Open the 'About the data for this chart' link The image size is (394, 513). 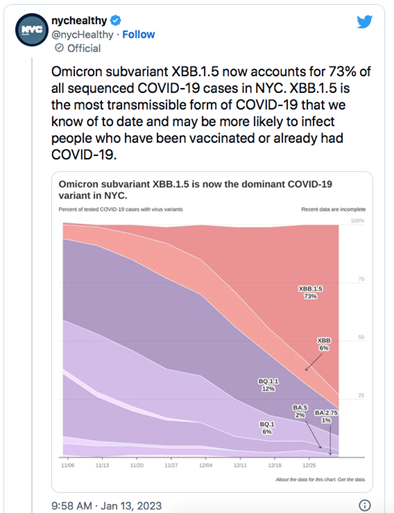click(x=306, y=479)
